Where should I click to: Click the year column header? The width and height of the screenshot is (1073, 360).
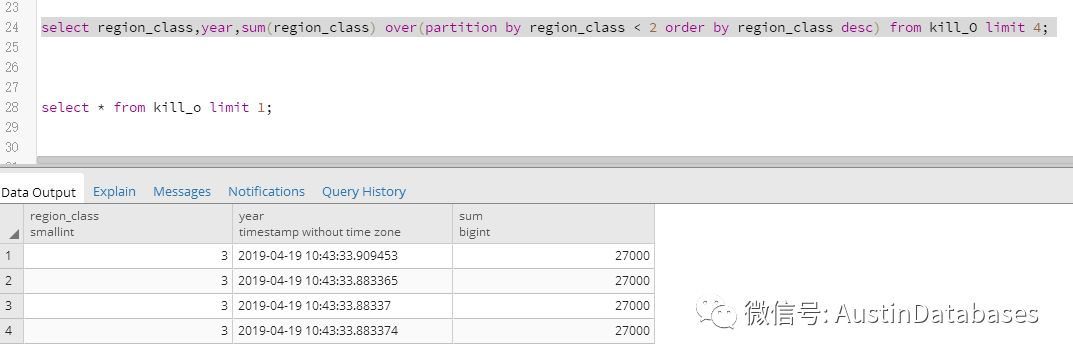[342, 224]
